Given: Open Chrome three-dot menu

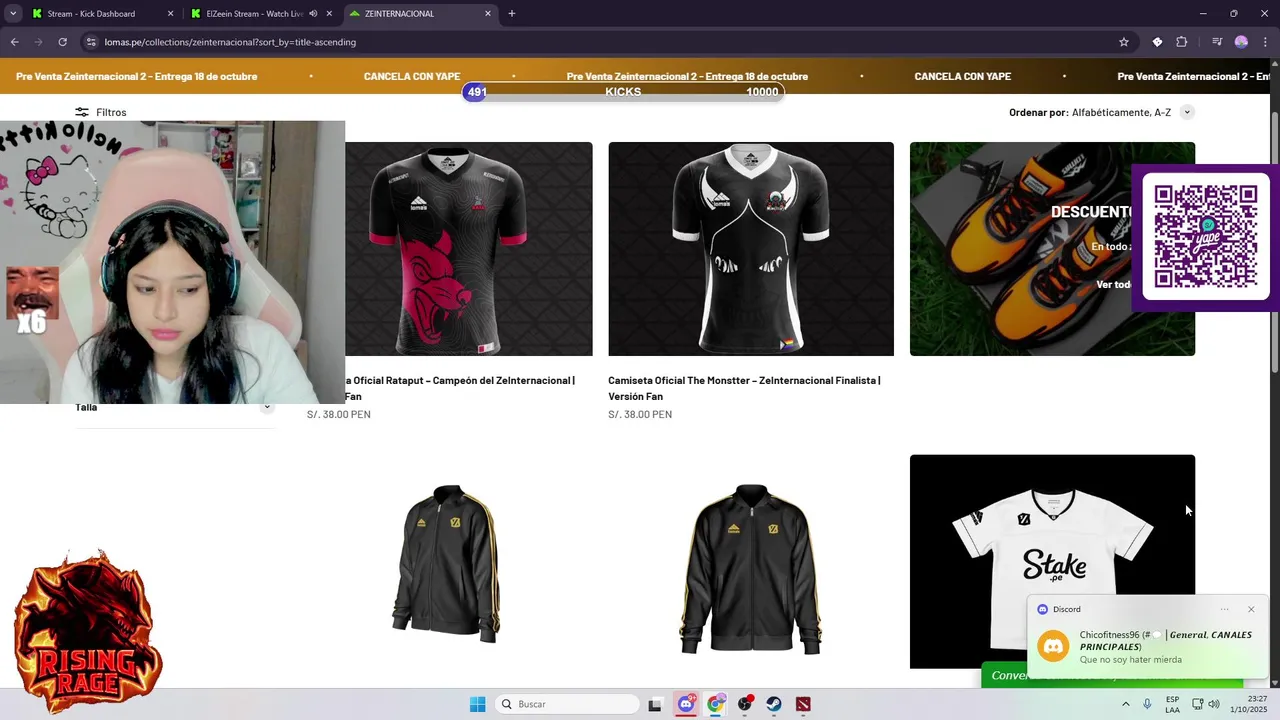Looking at the screenshot, I should point(1265,42).
